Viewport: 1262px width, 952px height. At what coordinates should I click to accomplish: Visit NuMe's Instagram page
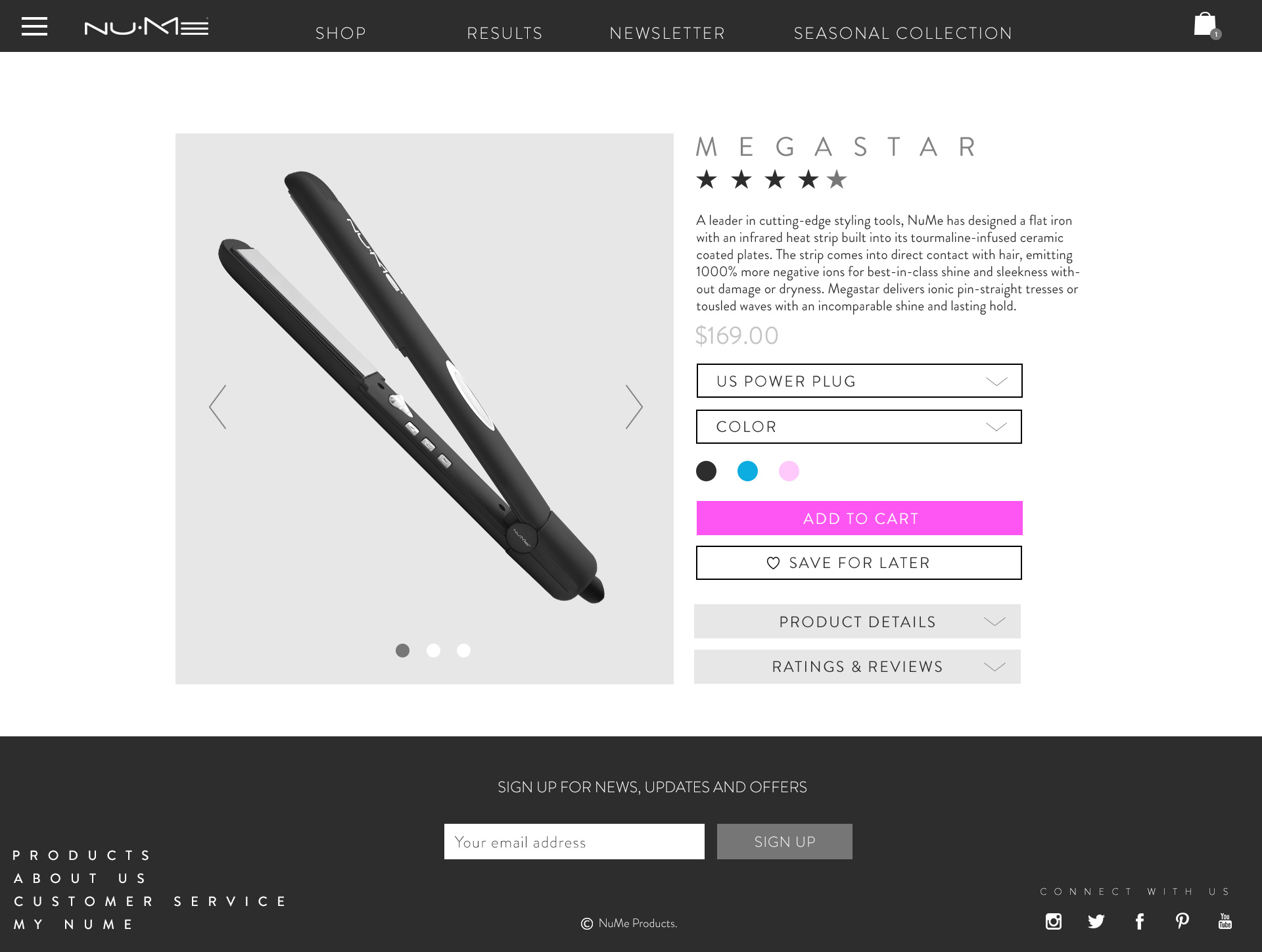[x=1054, y=921]
